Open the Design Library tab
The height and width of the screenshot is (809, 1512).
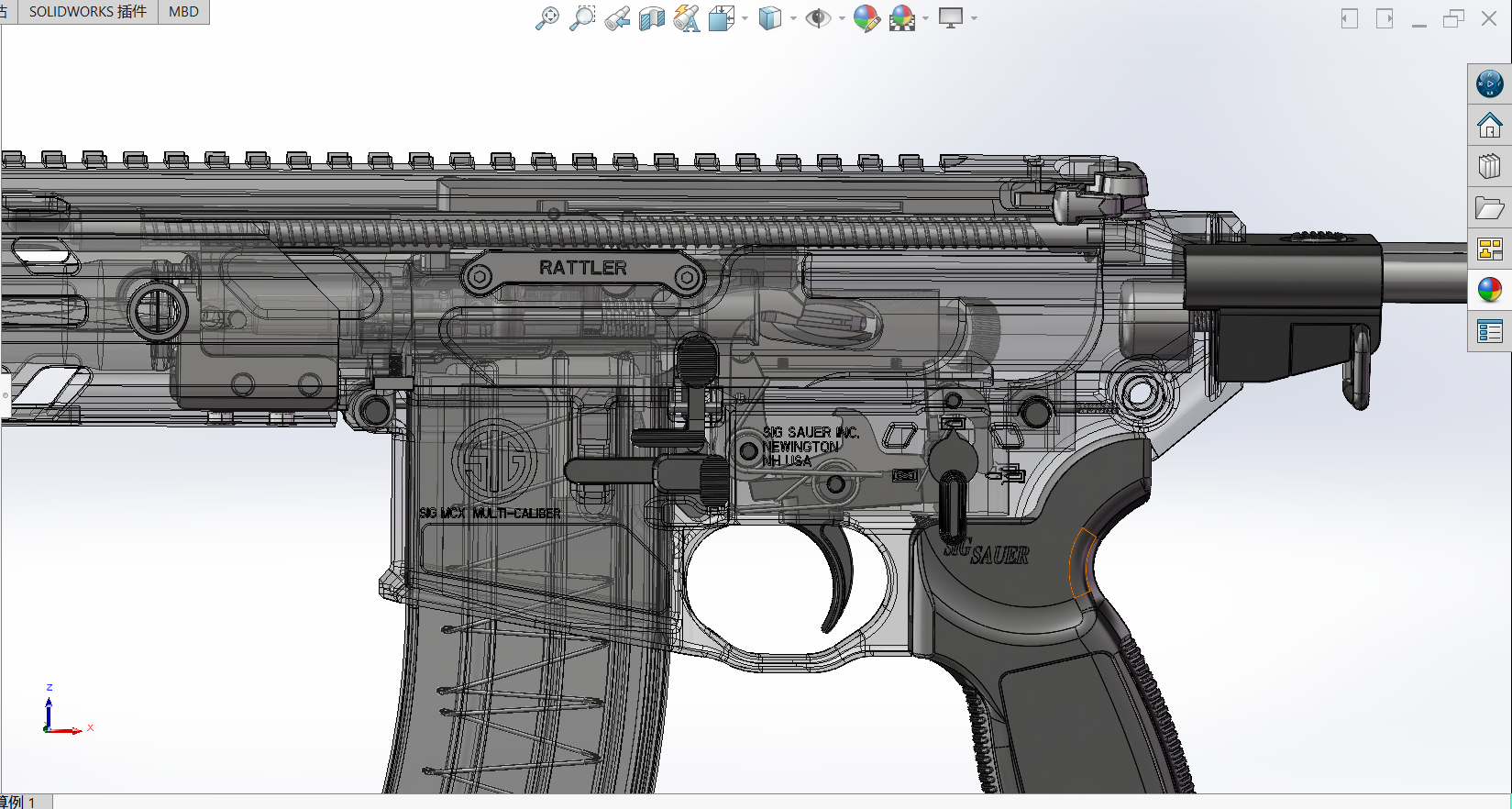pos(1489,166)
